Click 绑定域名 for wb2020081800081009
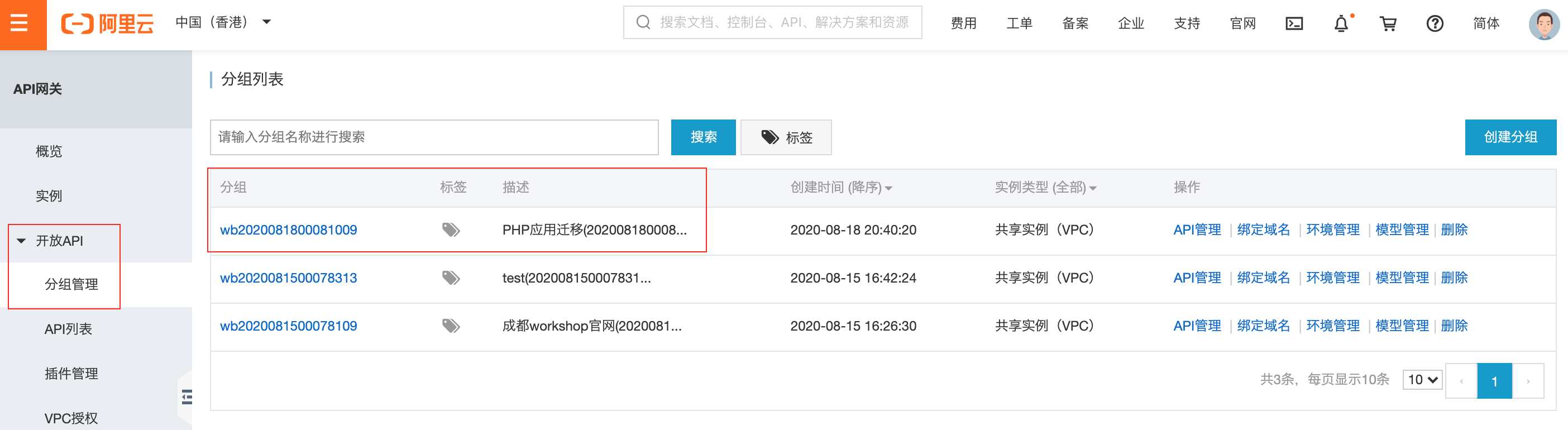The image size is (1568, 430). pyautogui.click(x=1264, y=230)
